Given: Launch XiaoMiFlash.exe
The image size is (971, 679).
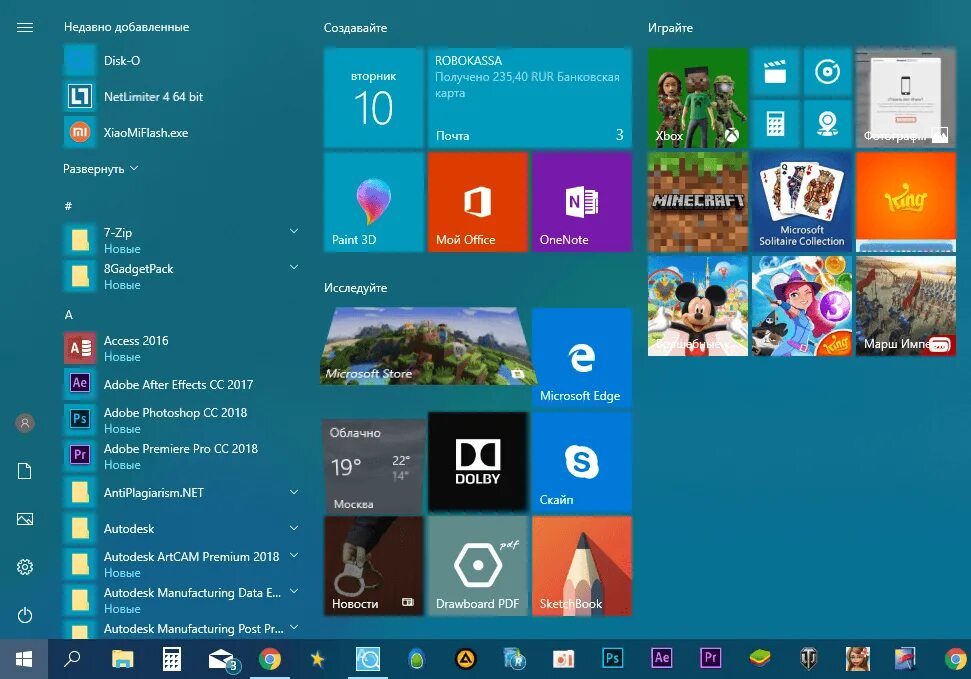Looking at the screenshot, I should [x=181, y=133].
